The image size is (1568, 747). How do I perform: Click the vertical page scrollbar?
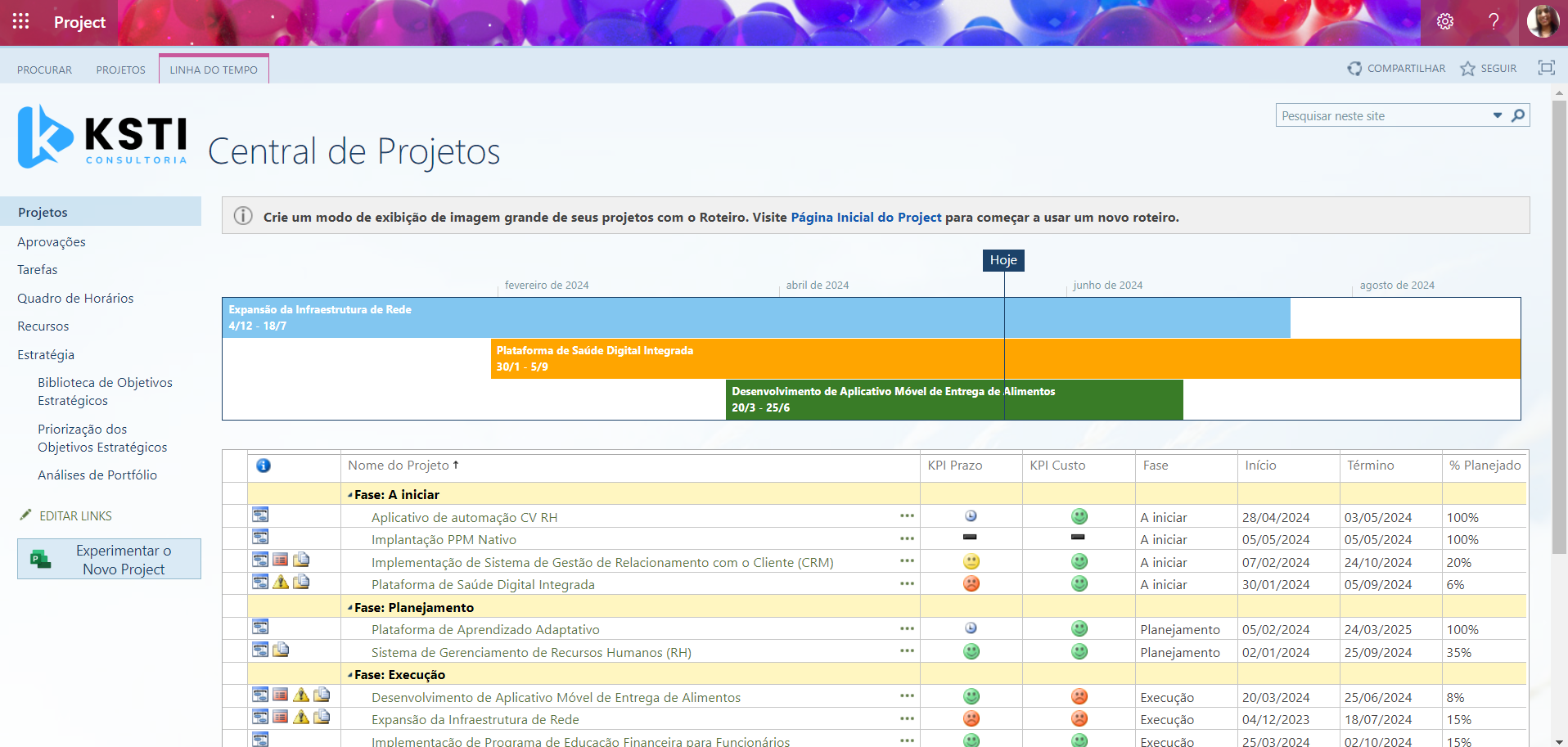click(1559, 327)
